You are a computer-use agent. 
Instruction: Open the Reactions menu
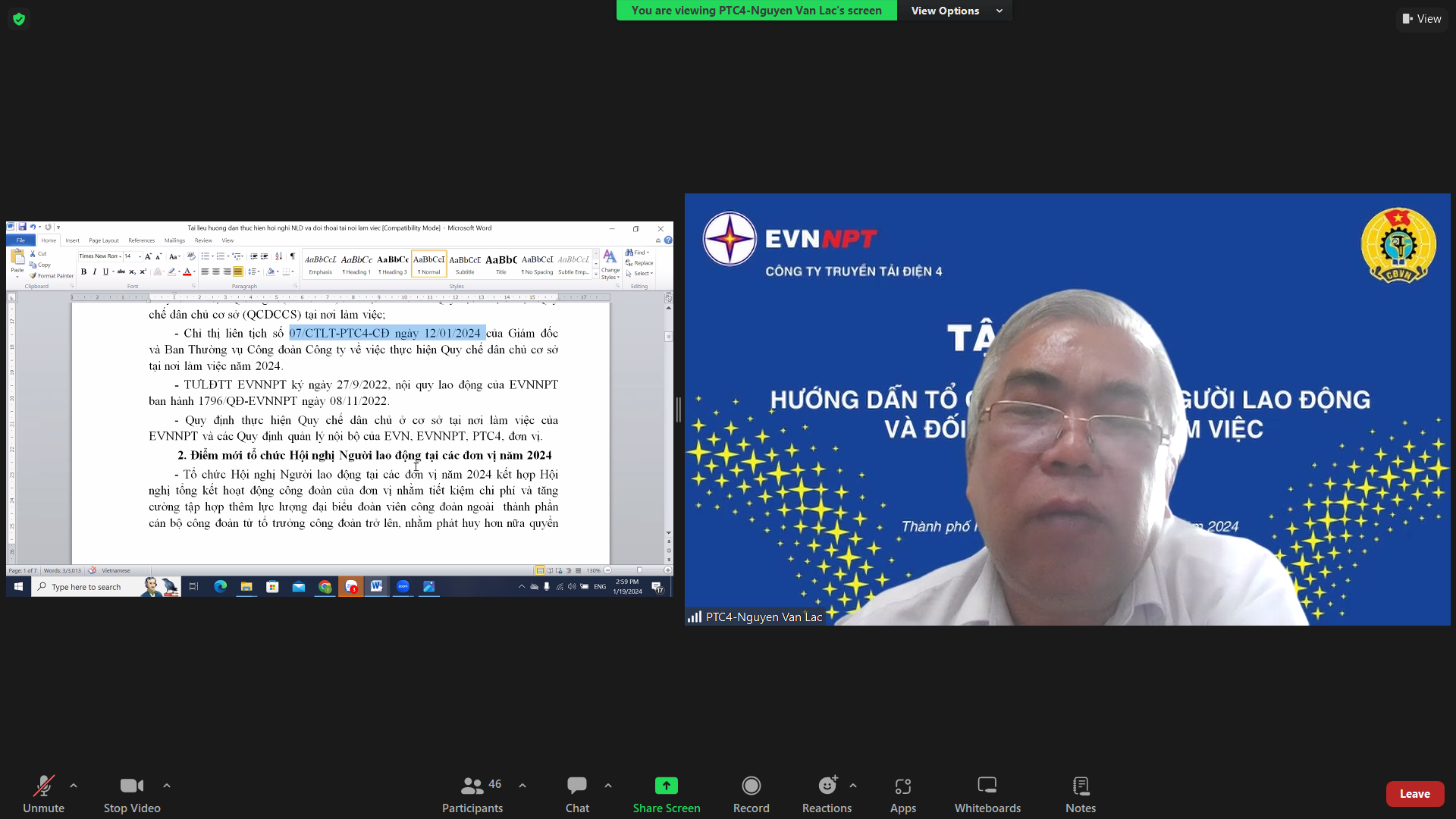click(827, 793)
